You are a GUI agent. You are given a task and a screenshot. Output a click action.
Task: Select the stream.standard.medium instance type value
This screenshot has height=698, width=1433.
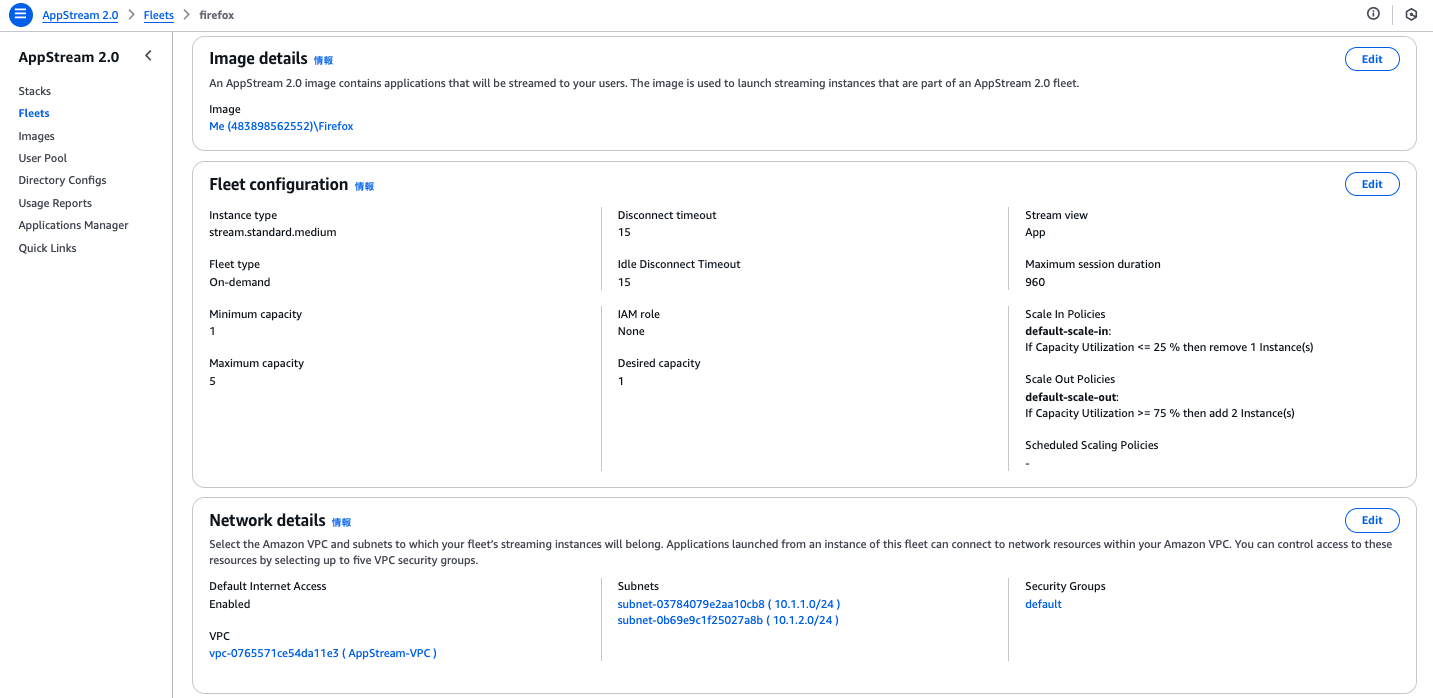[273, 232]
